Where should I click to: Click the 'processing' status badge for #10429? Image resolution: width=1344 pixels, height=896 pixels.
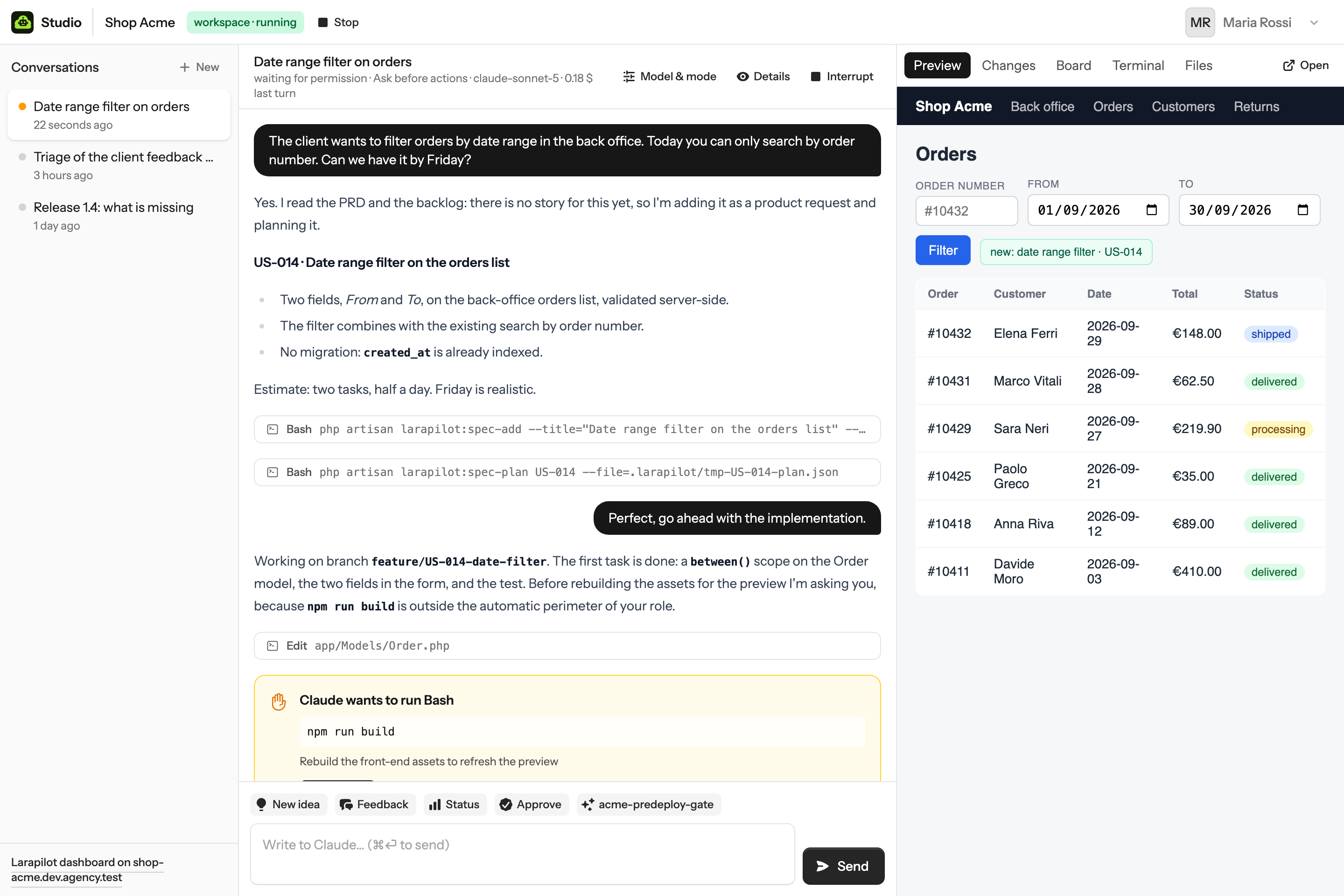1278,429
